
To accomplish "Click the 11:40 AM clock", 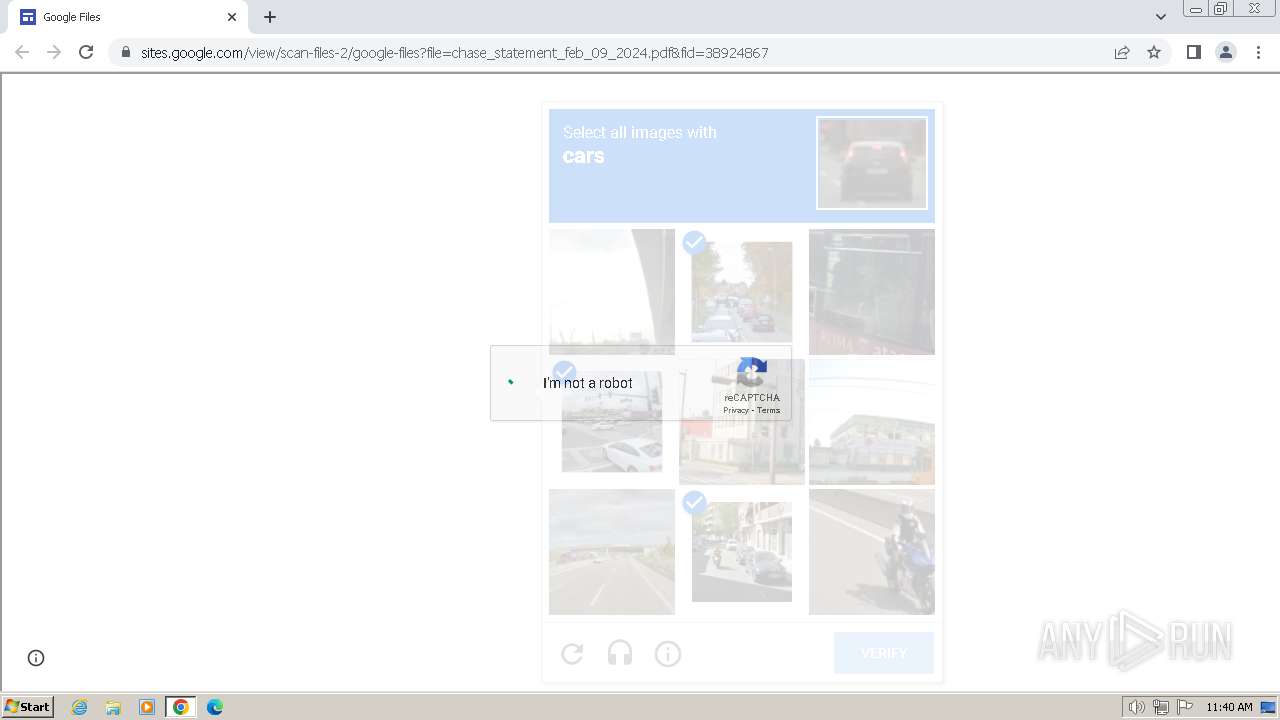I will 1229,707.
